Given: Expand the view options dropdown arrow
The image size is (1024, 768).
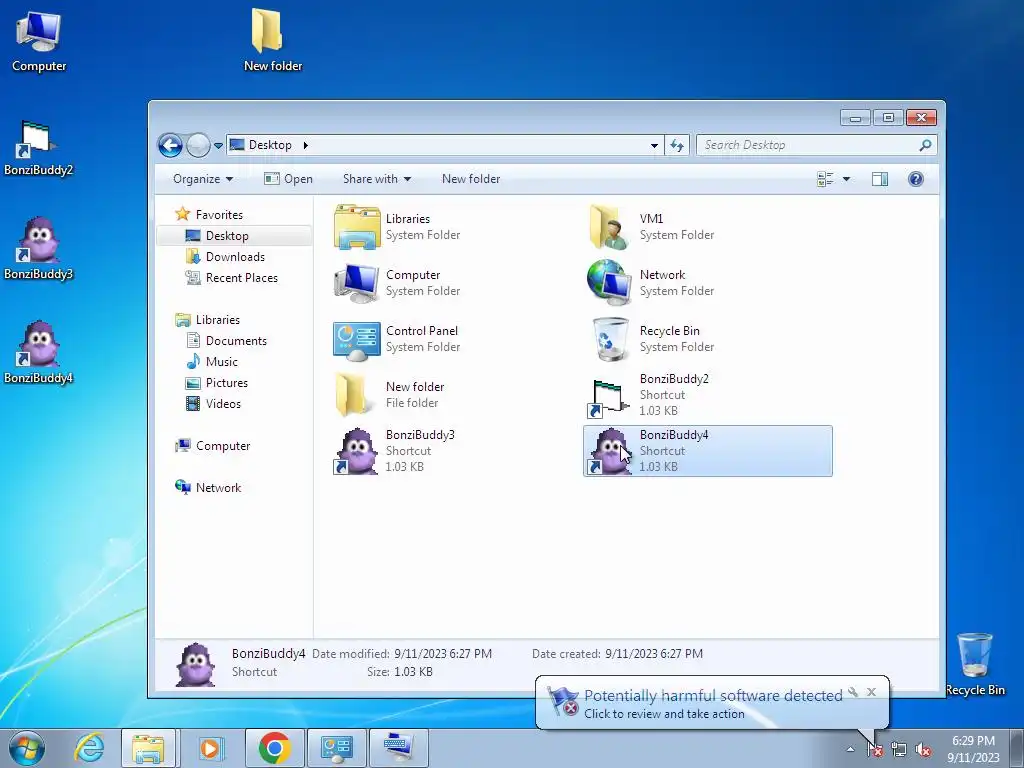Looking at the screenshot, I should [x=846, y=179].
